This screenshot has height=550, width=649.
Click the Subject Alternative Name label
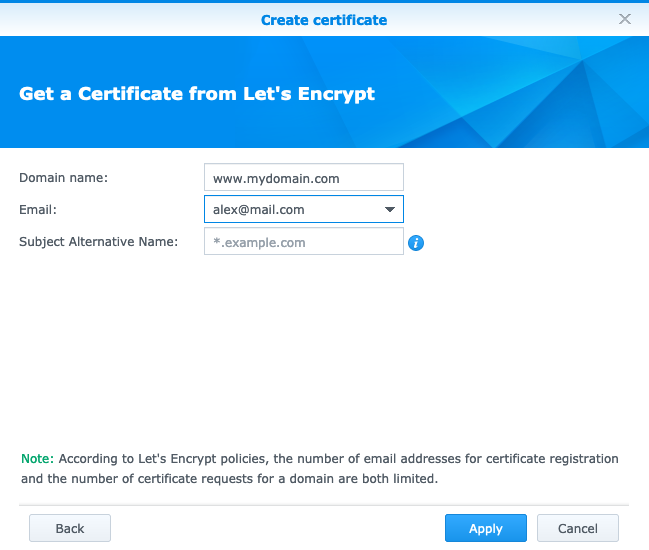click(99, 241)
